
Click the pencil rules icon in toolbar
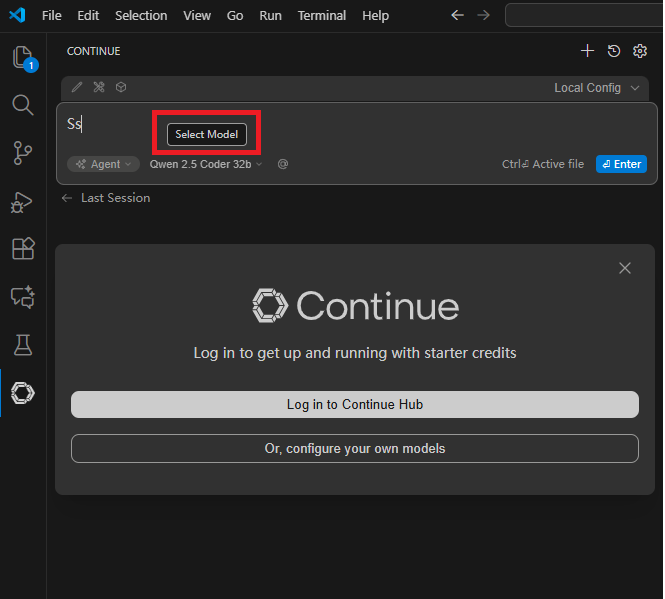click(x=77, y=87)
